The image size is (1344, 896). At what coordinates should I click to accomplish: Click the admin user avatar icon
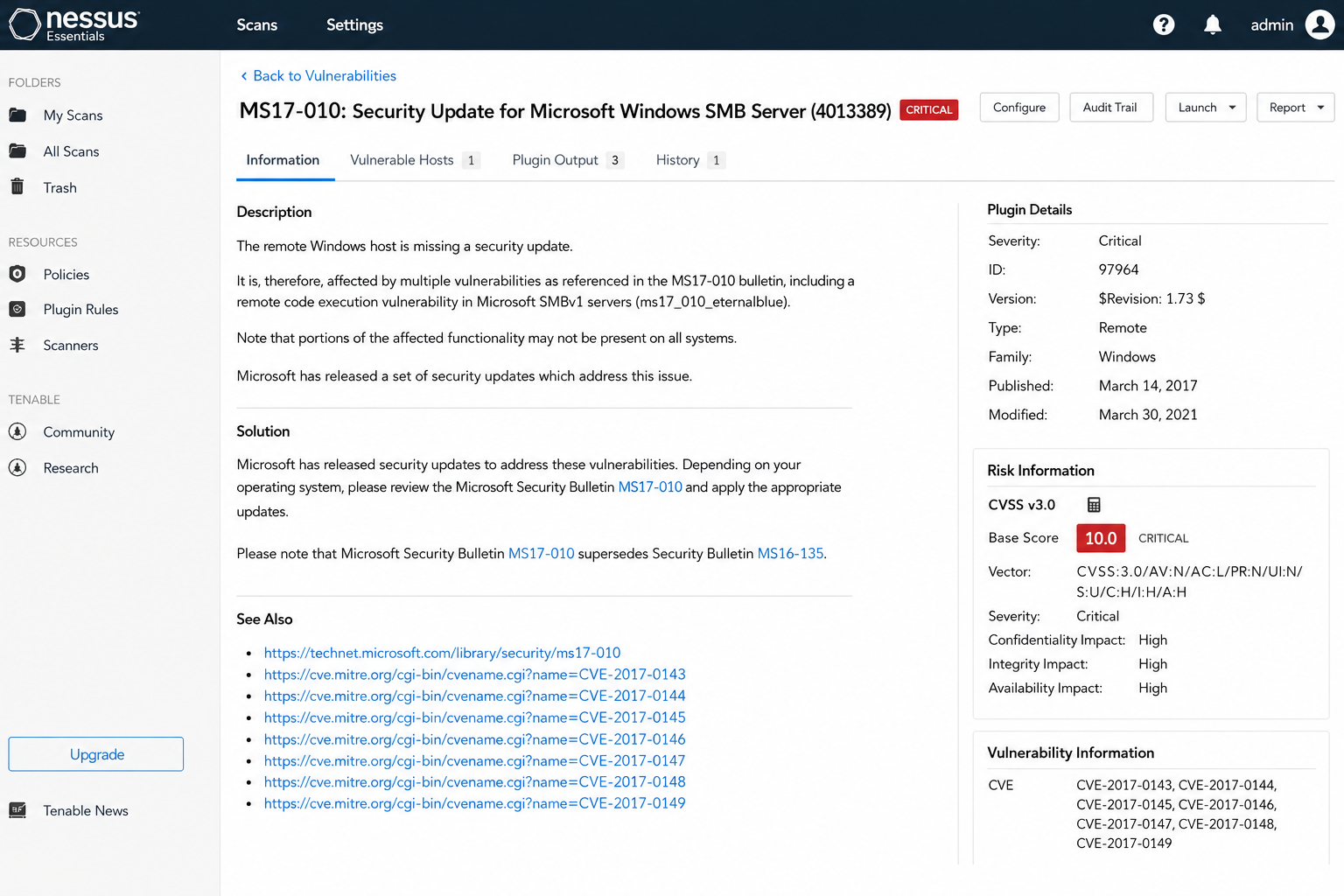pyautogui.click(x=1320, y=24)
